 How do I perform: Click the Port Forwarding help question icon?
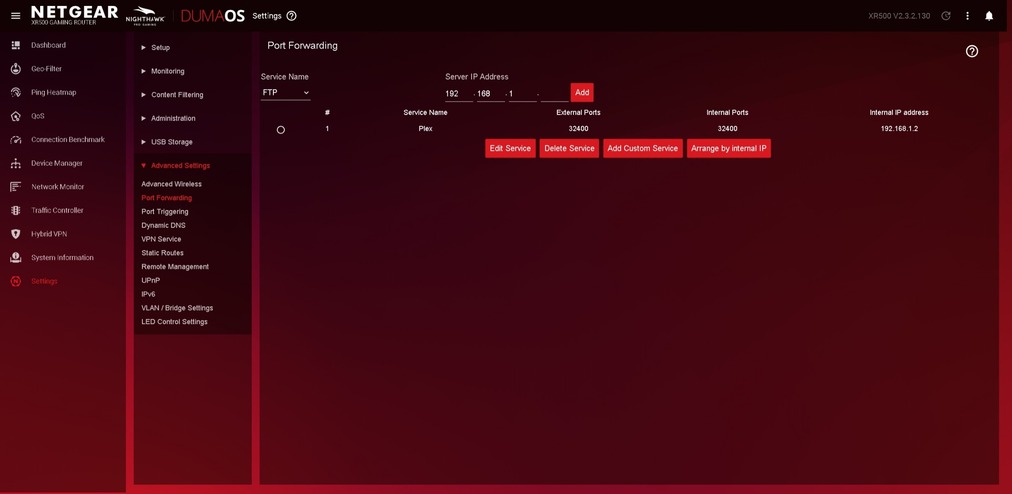[972, 52]
